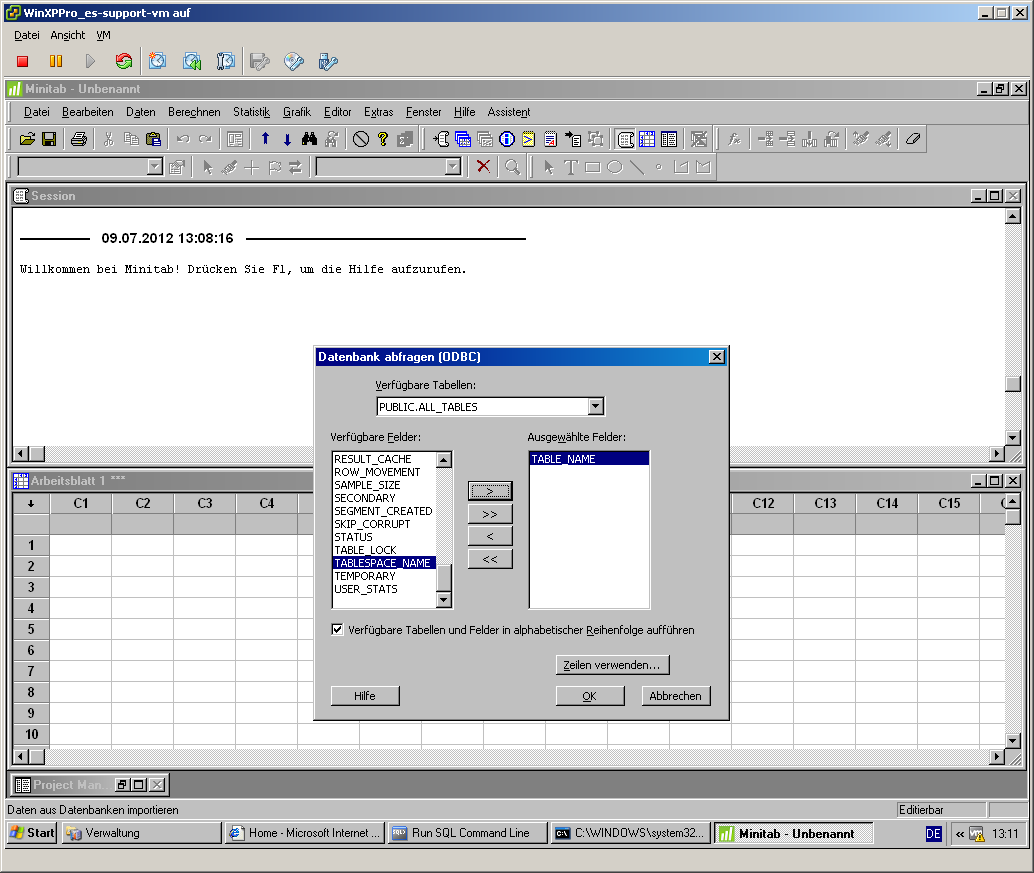This screenshot has width=1034, height=873.
Task: Expand the Verfügbare Tabellen dropdown
Action: coord(596,406)
